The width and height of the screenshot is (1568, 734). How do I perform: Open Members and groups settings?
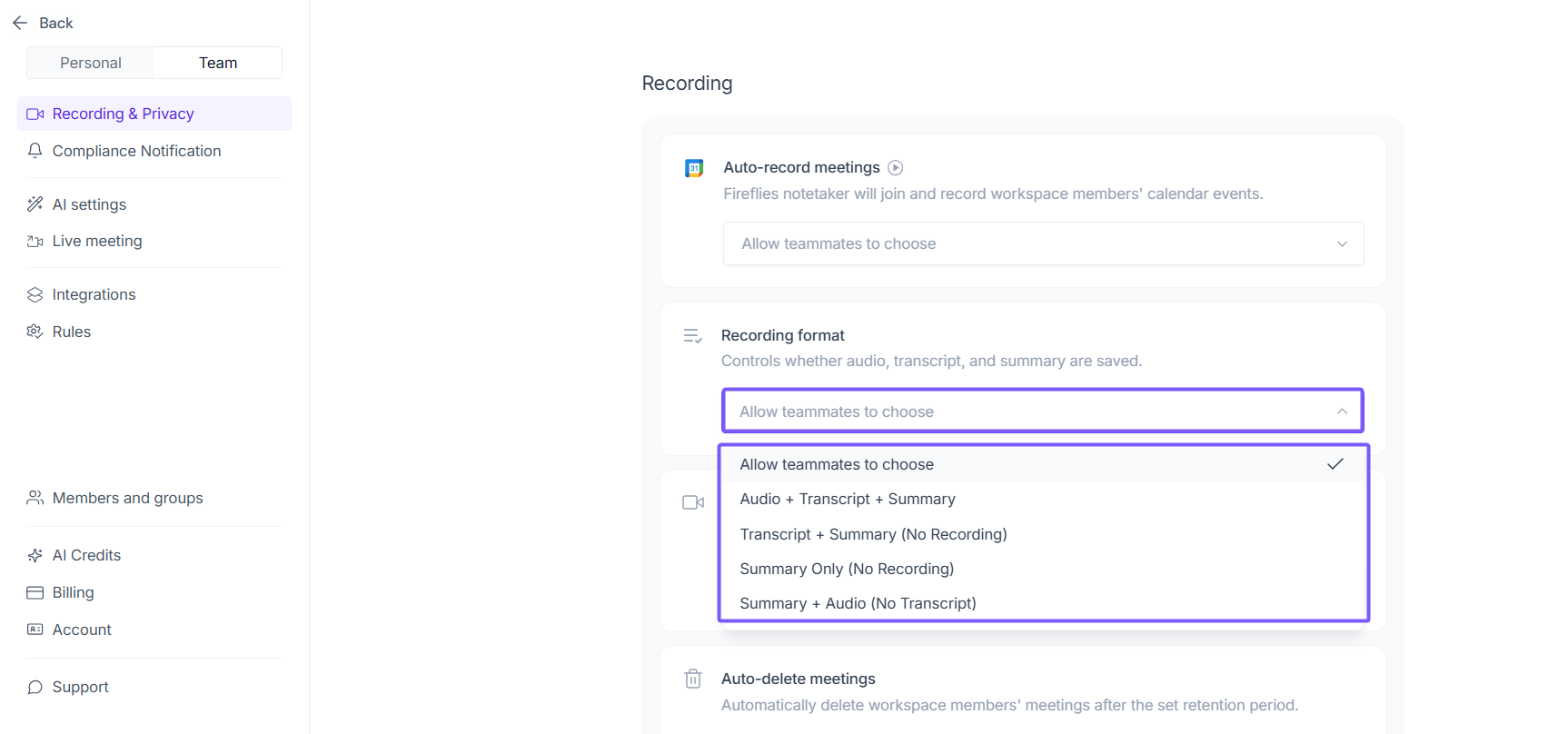[x=127, y=498]
